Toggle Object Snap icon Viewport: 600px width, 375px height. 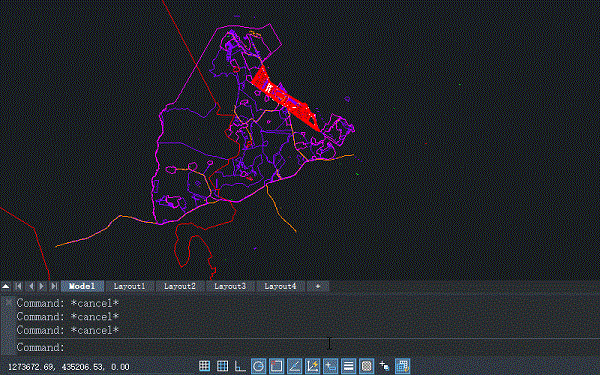pos(276,366)
